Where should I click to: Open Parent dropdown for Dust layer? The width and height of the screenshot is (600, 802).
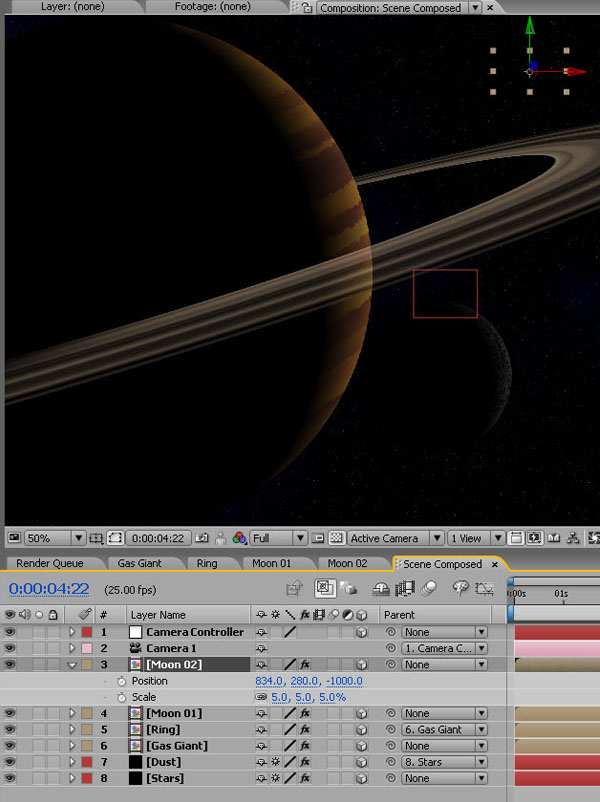tap(444, 762)
